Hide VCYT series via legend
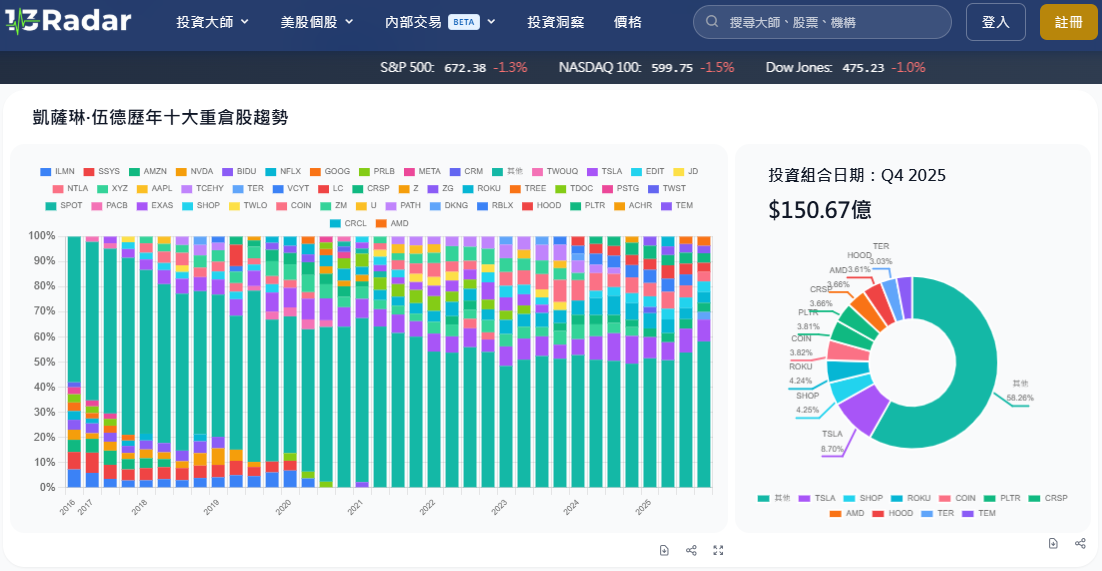 tap(290, 188)
